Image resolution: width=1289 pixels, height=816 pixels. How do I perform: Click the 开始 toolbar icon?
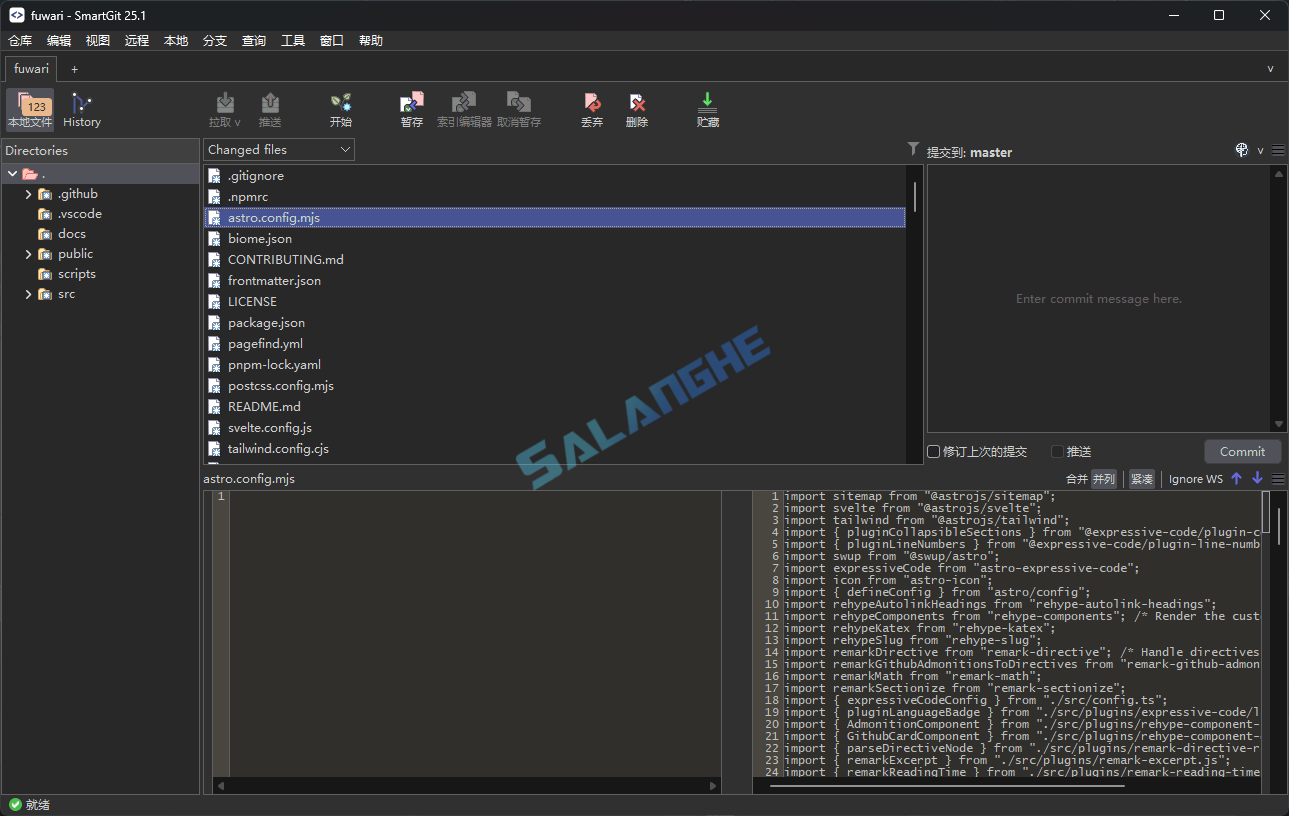pos(340,110)
